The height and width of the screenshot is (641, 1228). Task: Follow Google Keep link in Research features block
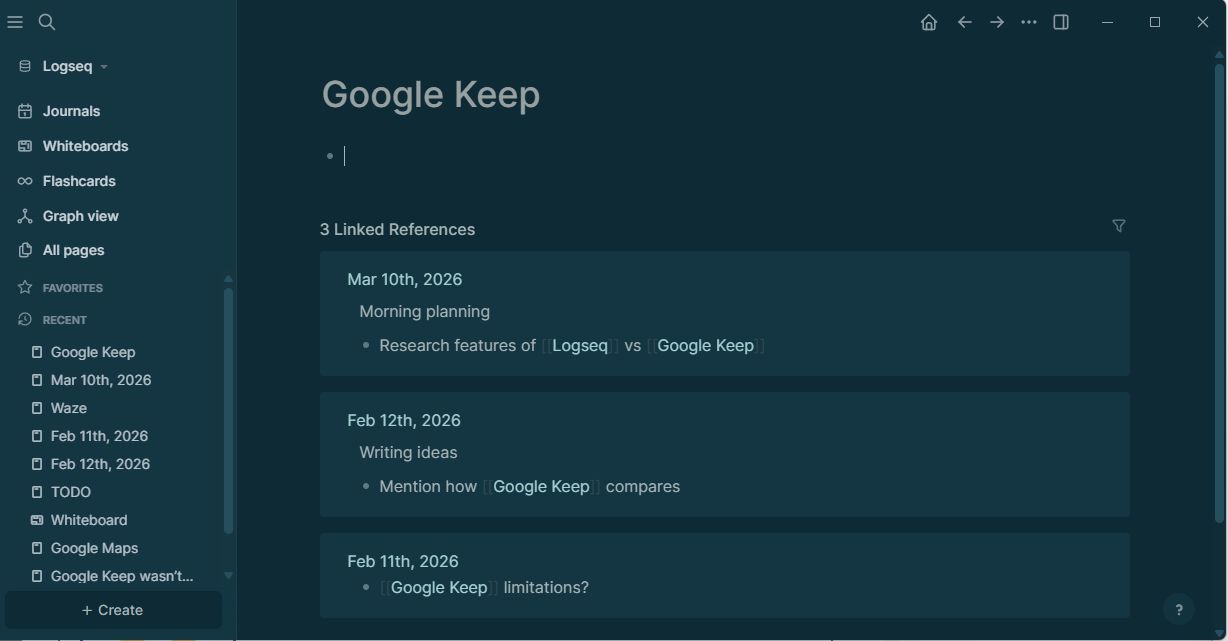pos(705,345)
